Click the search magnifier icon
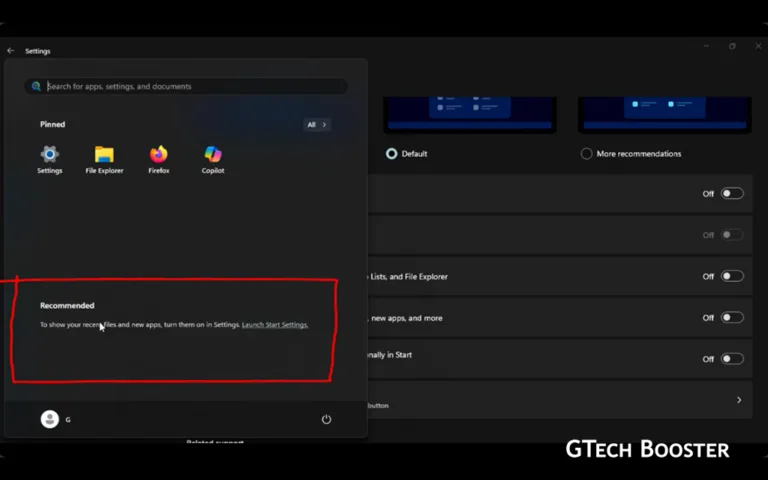This screenshot has height=480, width=768. pyautogui.click(x=36, y=86)
